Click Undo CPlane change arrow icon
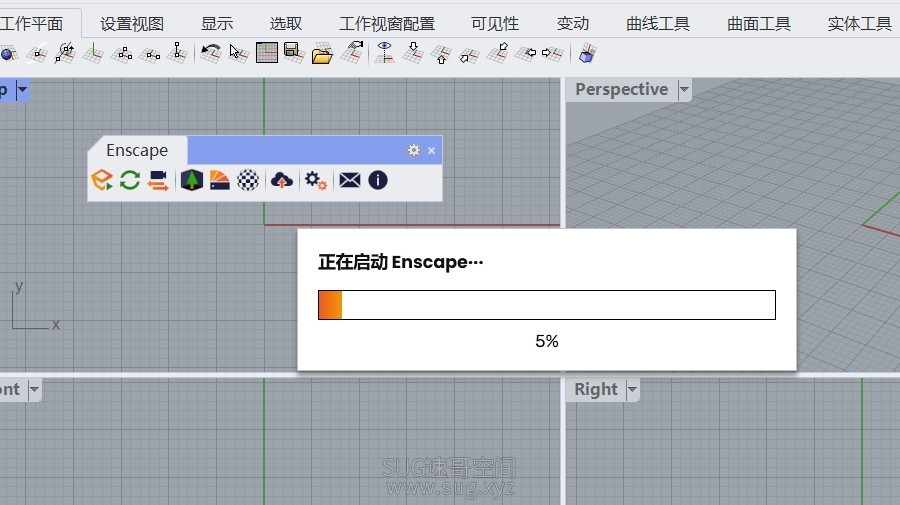The width and height of the screenshot is (900, 505). pyautogui.click(x=211, y=53)
